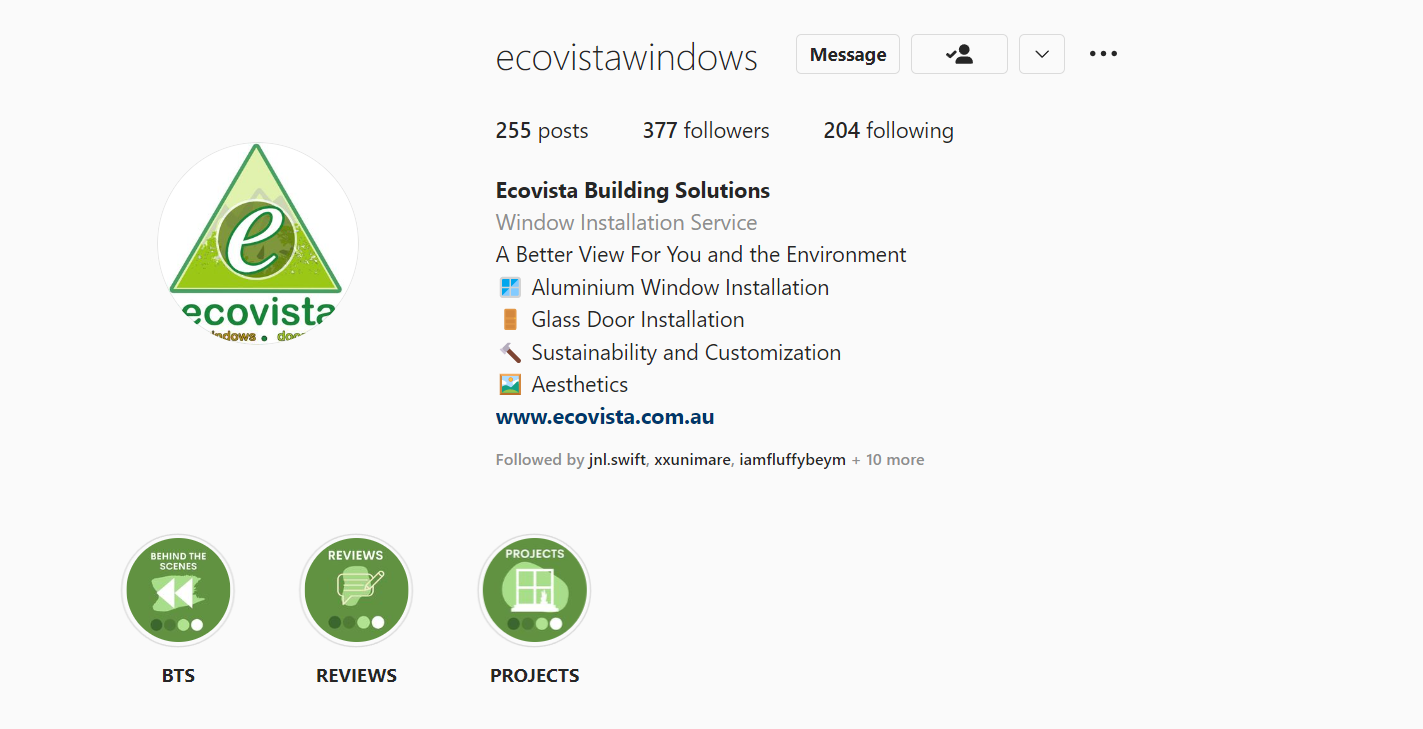Open the Reviews highlight icon
Image resolution: width=1423 pixels, height=729 pixels.
coord(356,590)
